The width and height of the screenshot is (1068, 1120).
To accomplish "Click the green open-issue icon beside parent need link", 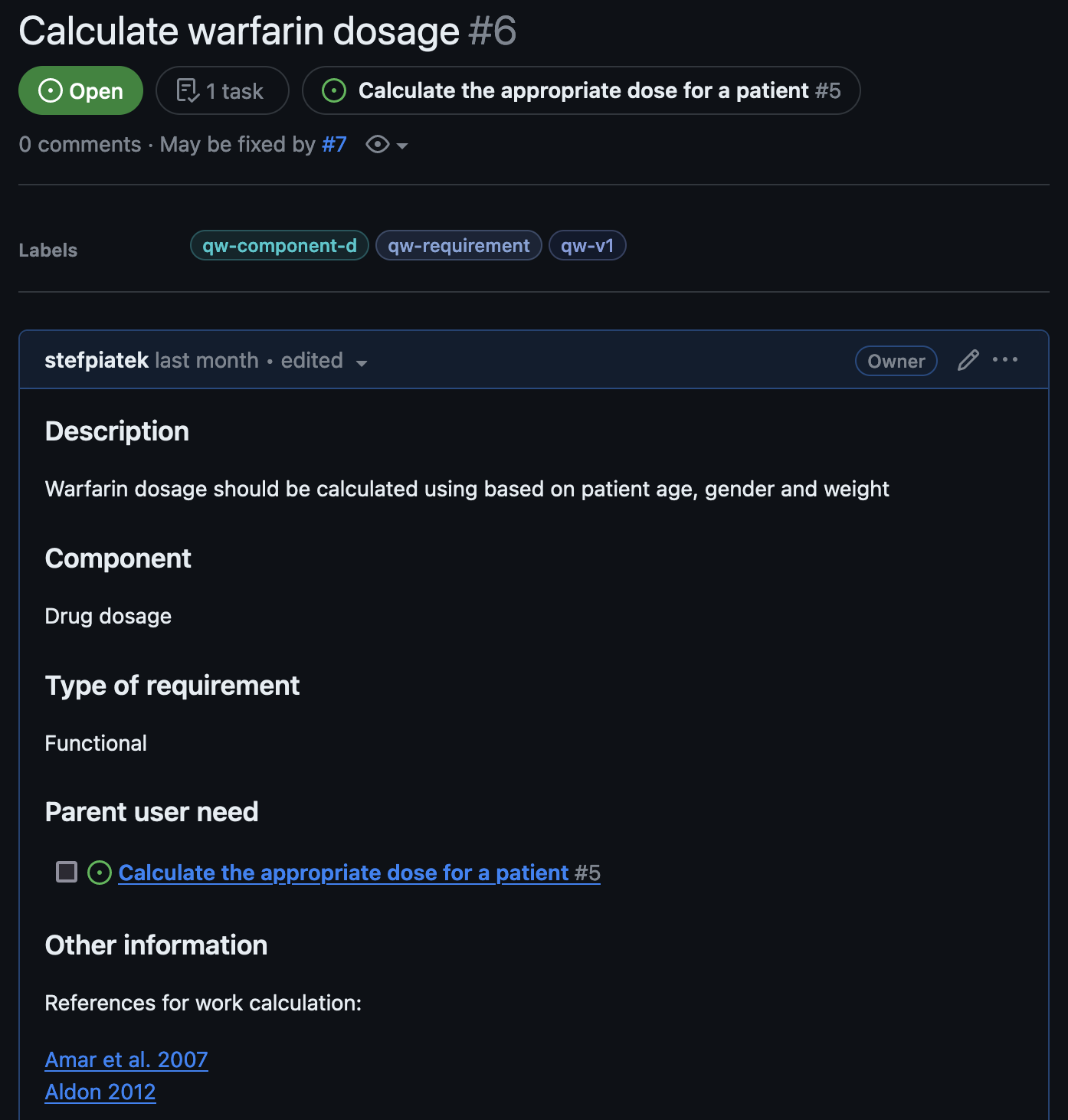I will pos(100,873).
